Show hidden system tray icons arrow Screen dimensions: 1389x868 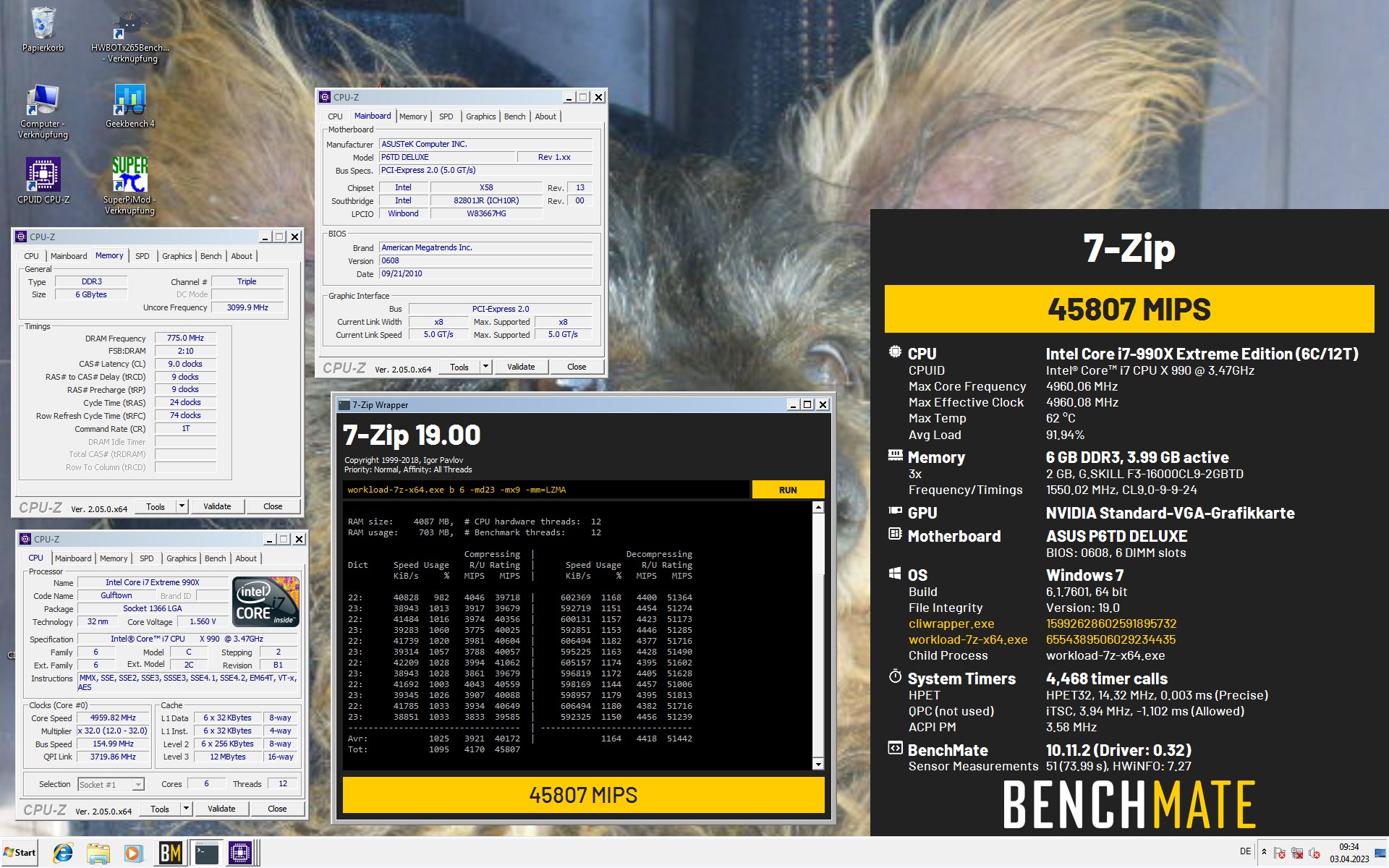[x=1264, y=852]
